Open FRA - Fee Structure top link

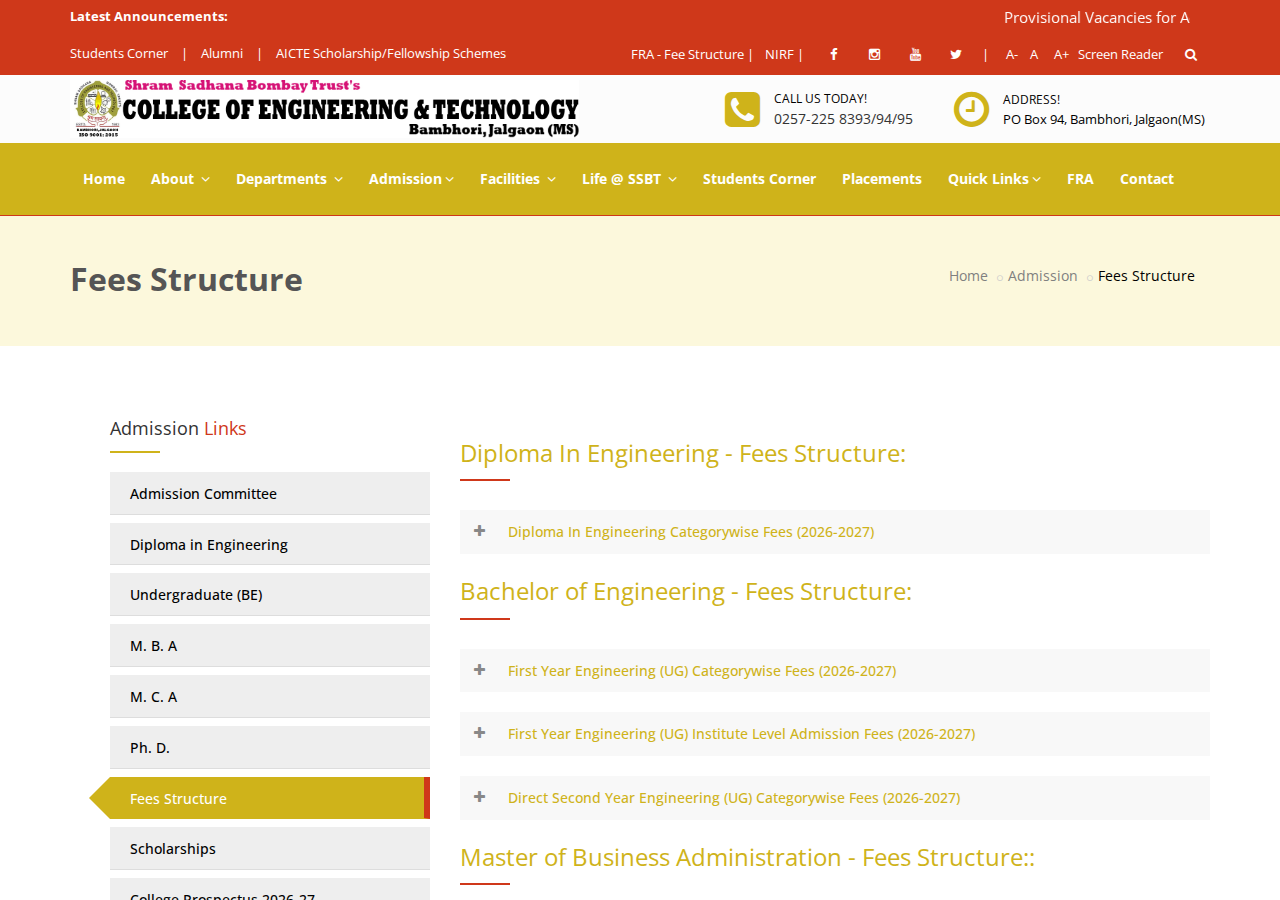pyautogui.click(x=687, y=55)
